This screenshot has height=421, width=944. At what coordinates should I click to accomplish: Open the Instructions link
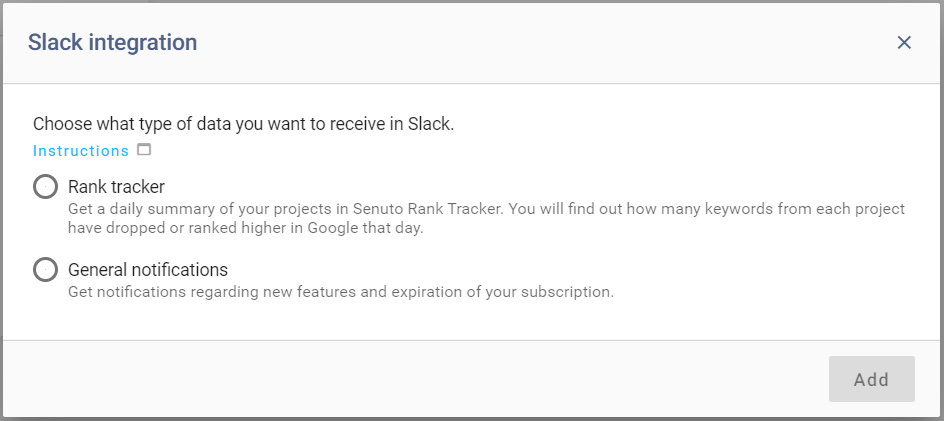point(81,151)
